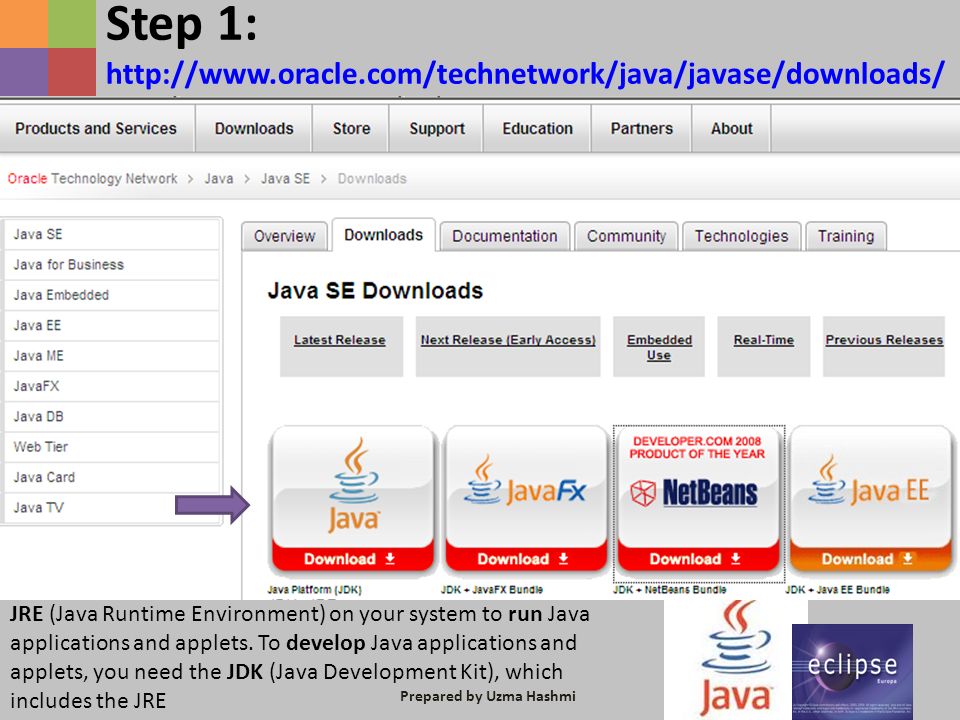Open the oracle.com downloads URL
Screen dimensions: 960x720
[x=525, y=74]
